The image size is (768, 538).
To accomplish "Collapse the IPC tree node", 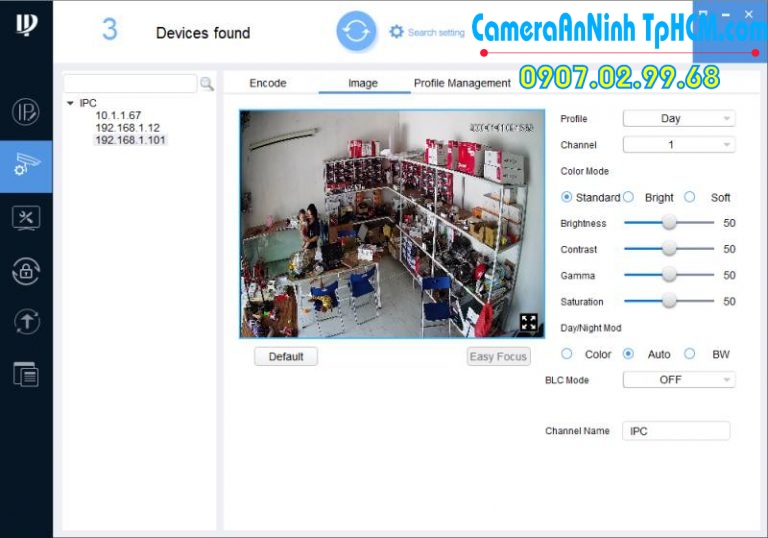I will [x=70, y=103].
